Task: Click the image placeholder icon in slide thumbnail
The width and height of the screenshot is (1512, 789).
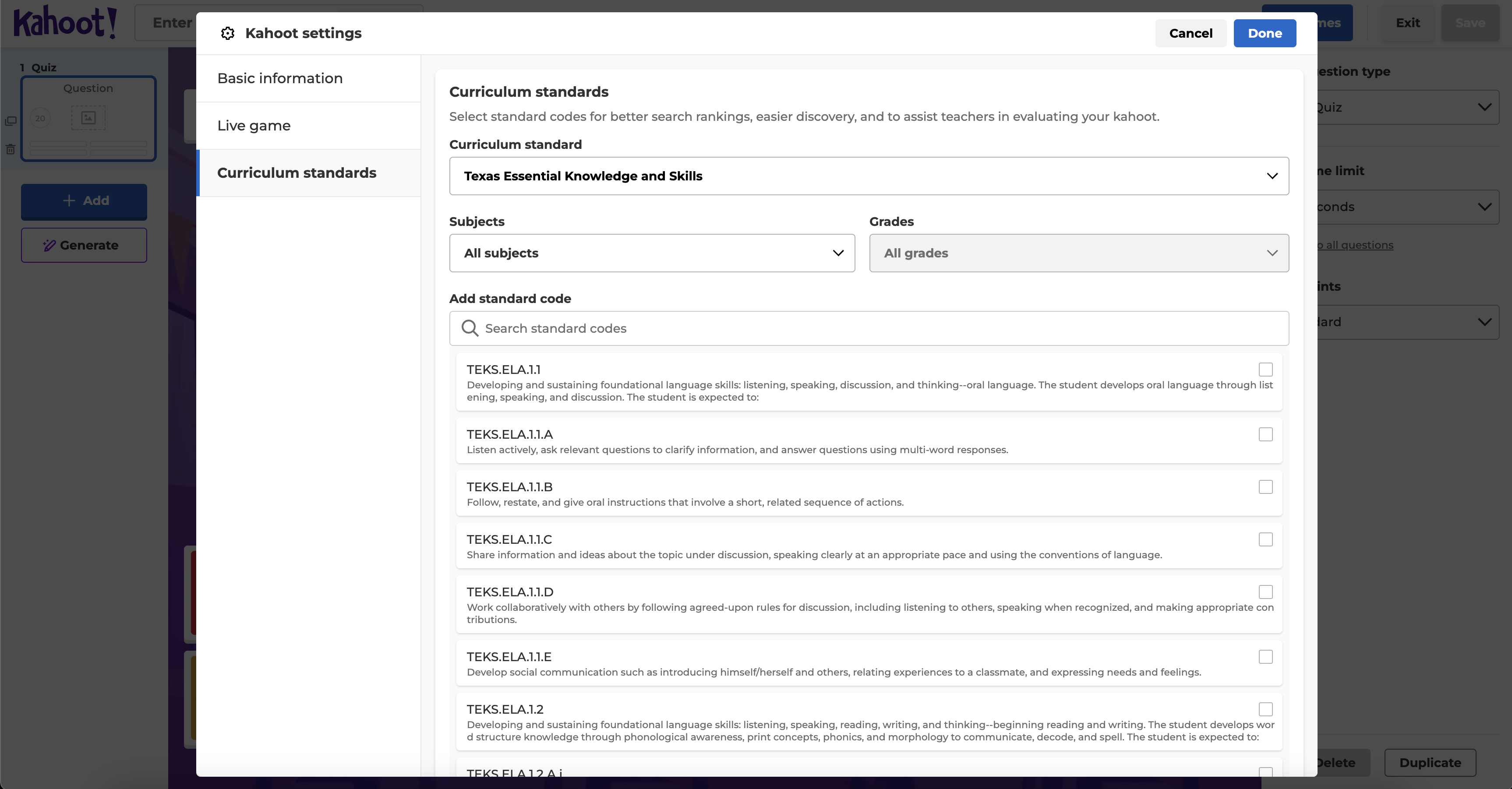Action: (88, 118)
